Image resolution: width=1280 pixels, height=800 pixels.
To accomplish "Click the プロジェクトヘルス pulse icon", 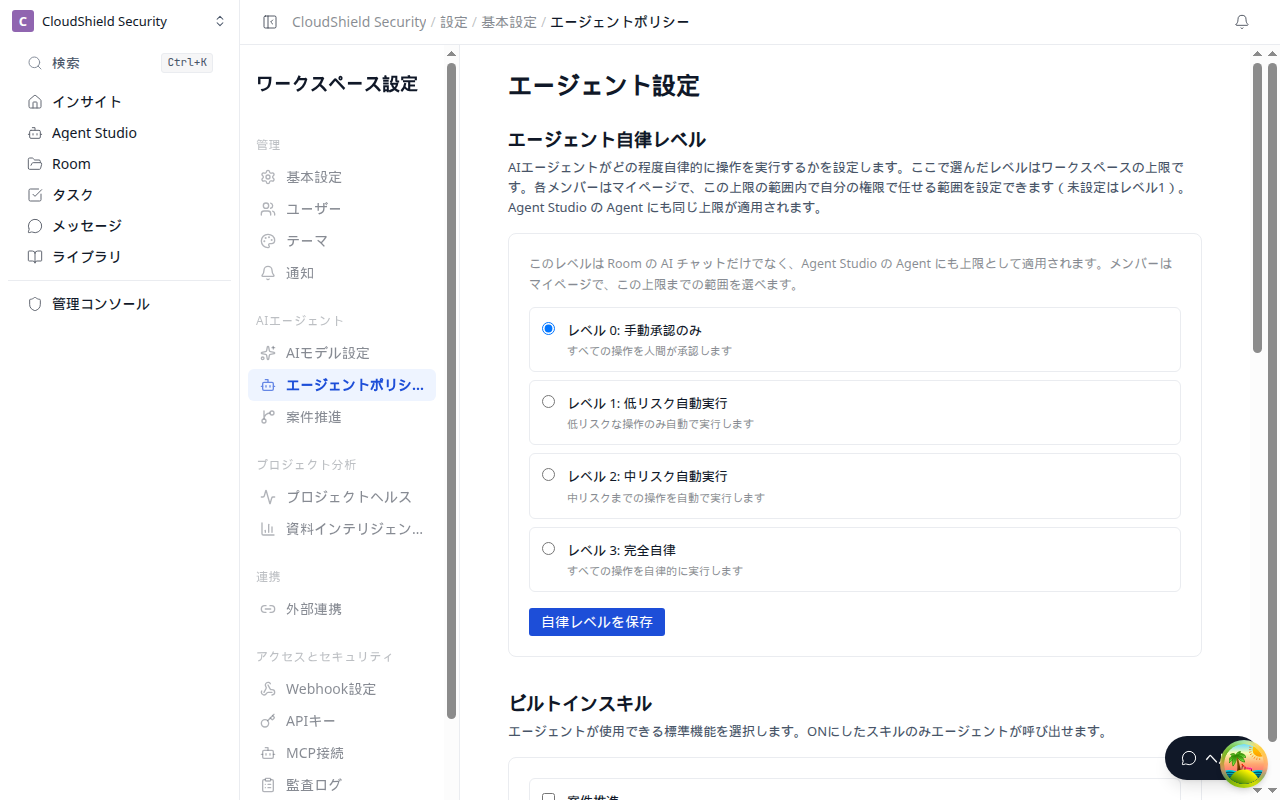I will (x=268, y=497).
